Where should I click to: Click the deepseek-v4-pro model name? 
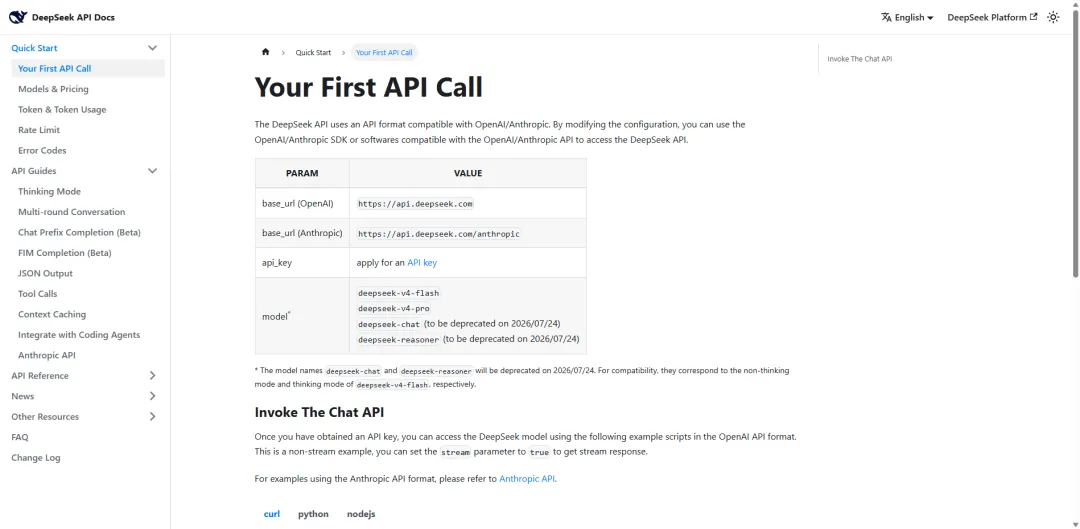click(x=394, y=309)
